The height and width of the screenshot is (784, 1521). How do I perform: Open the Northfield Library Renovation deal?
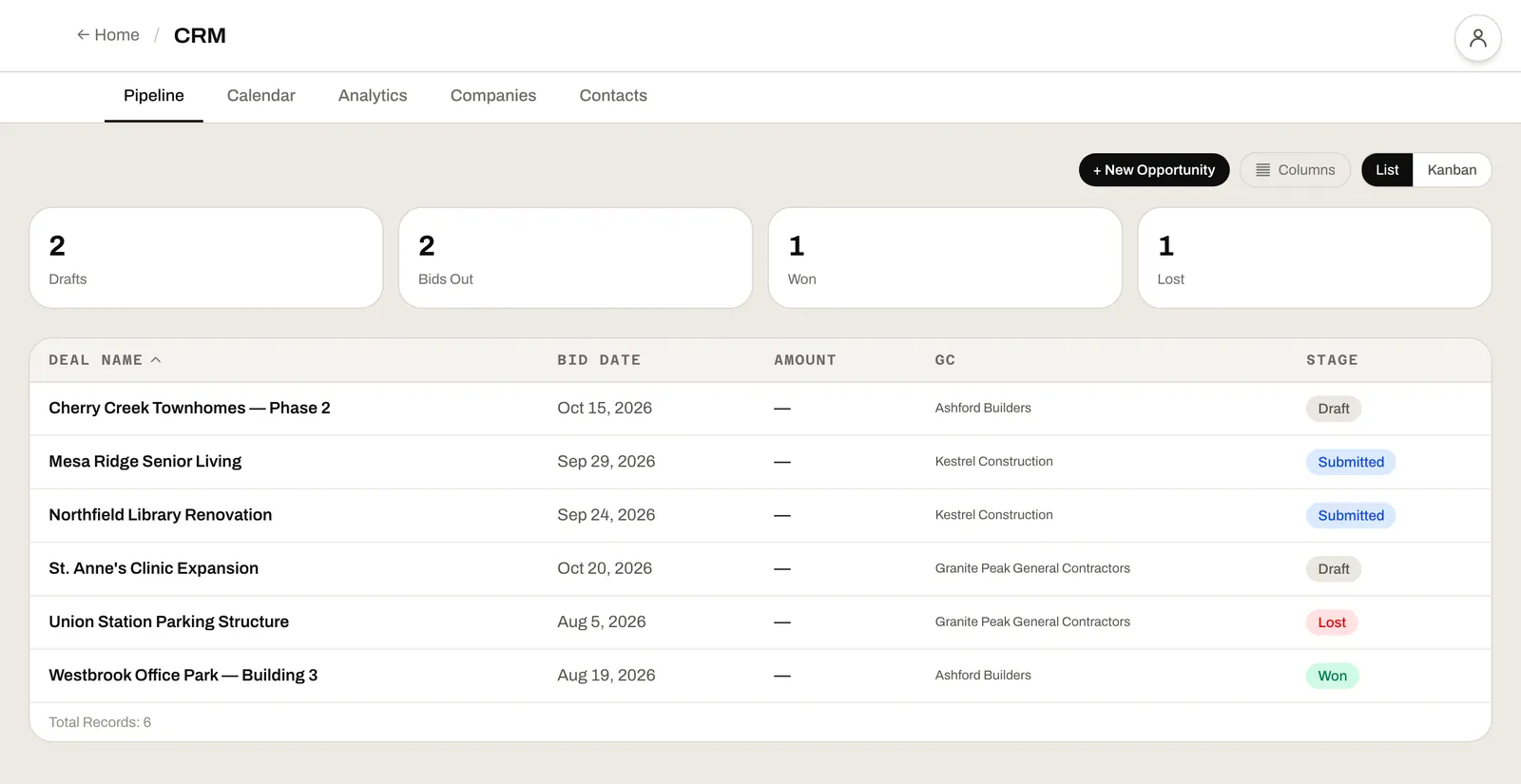pyautogui.click(x=161, y=515)
